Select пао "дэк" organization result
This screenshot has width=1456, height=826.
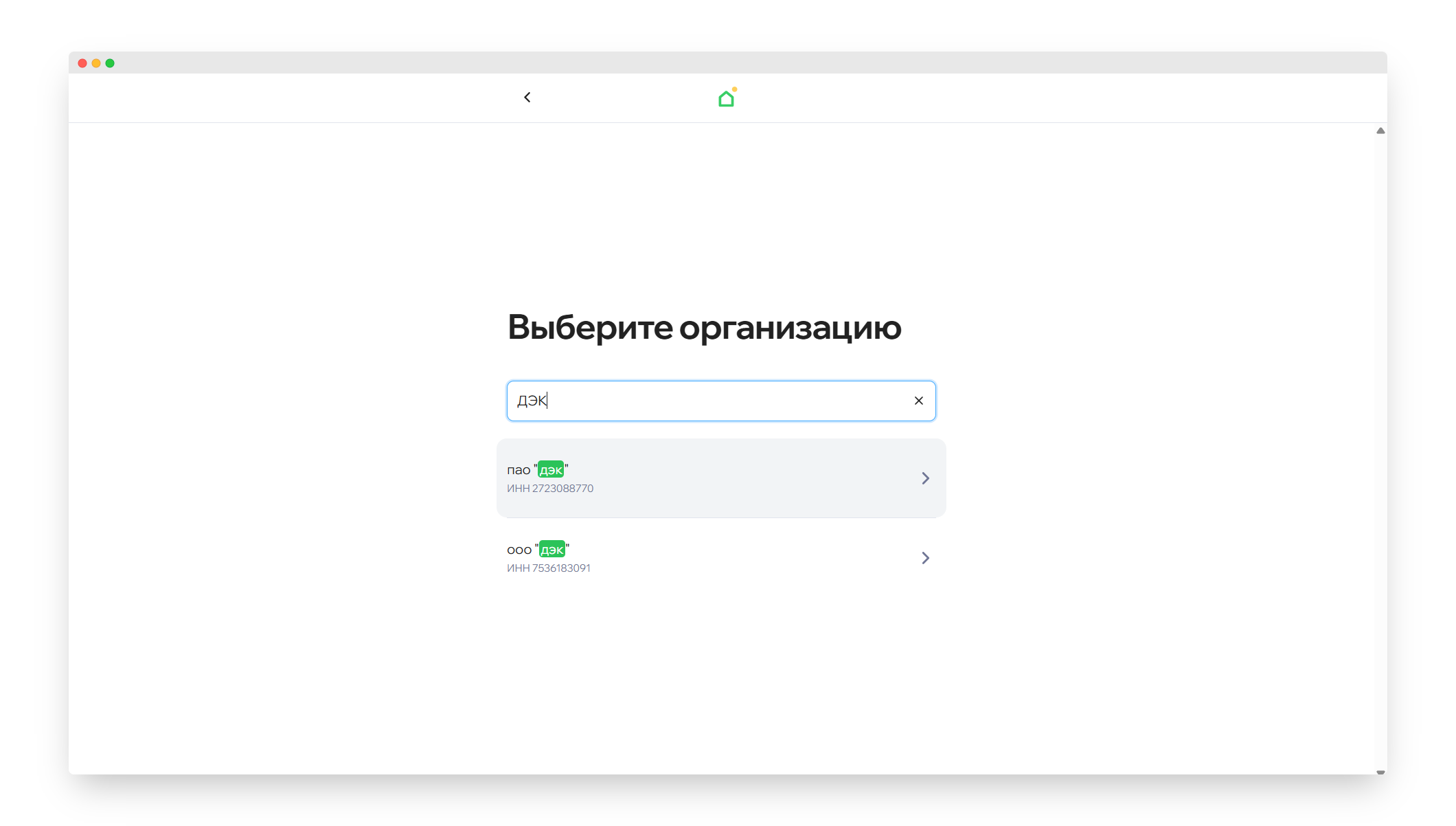[x=720, y=478]
